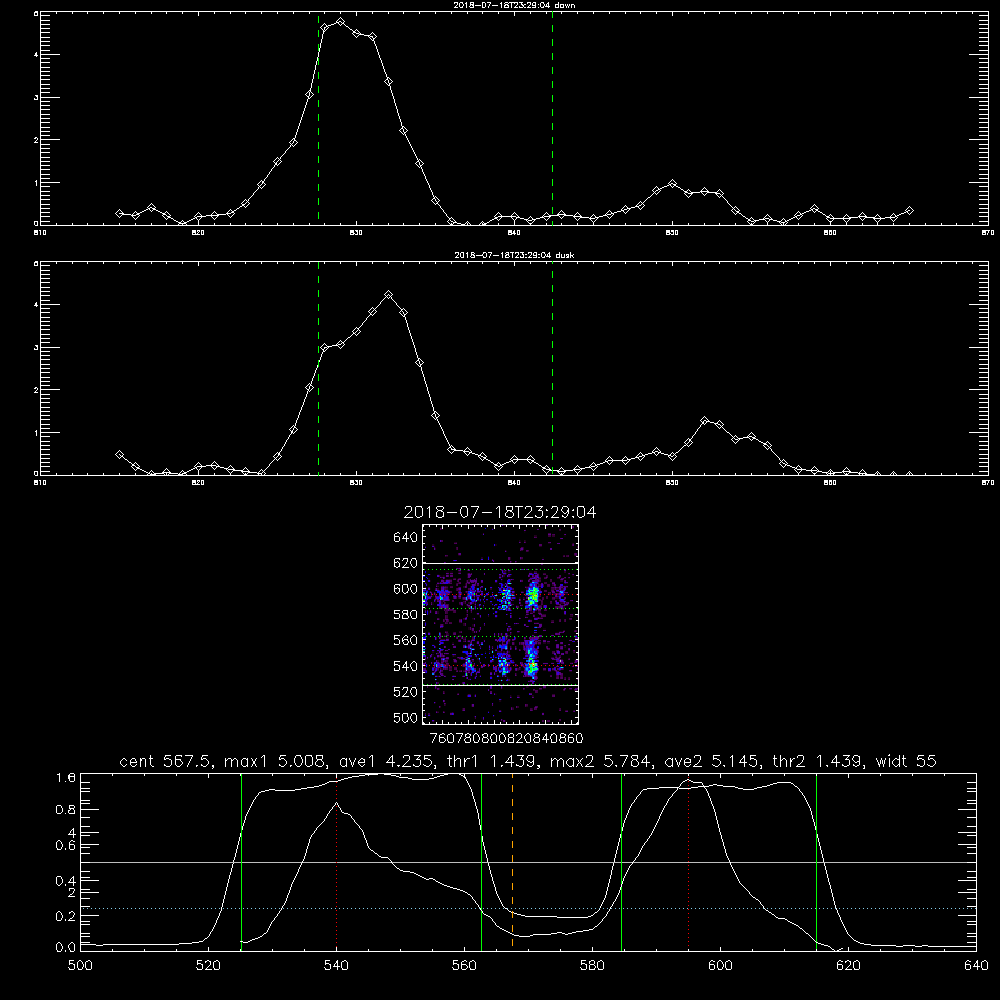
Task: Select the 'cent 567.5' value in stats line
Action: click(165, 761)
